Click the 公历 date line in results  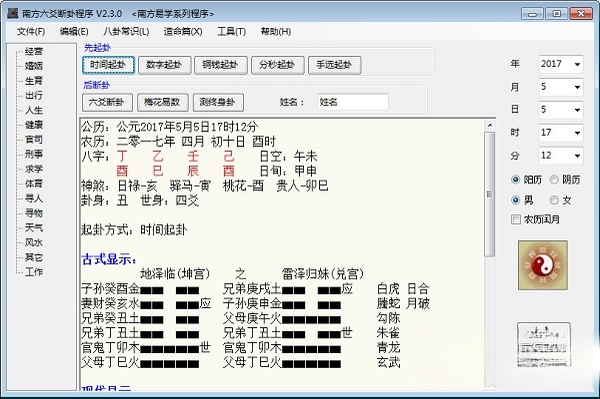(x=170, y=127)
